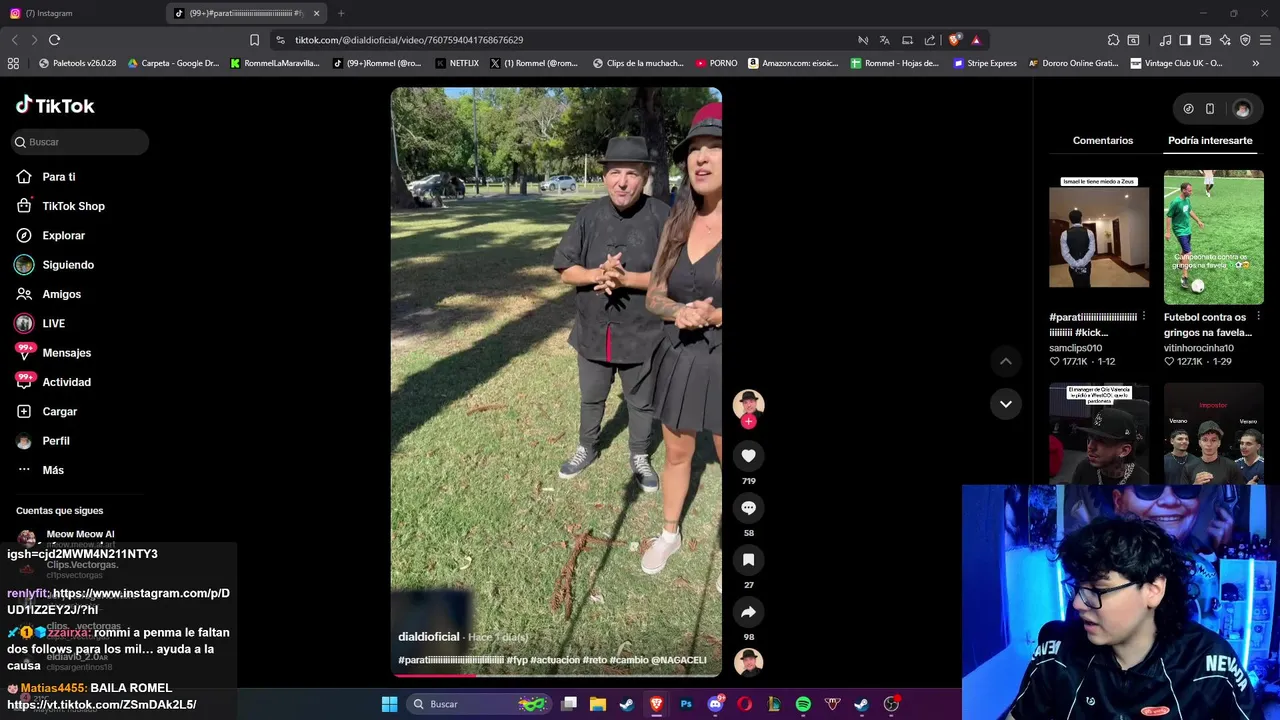Open samclips010 profile link
The height and width of the screenshot is (720, 1280).
[x=1075, y=348]
